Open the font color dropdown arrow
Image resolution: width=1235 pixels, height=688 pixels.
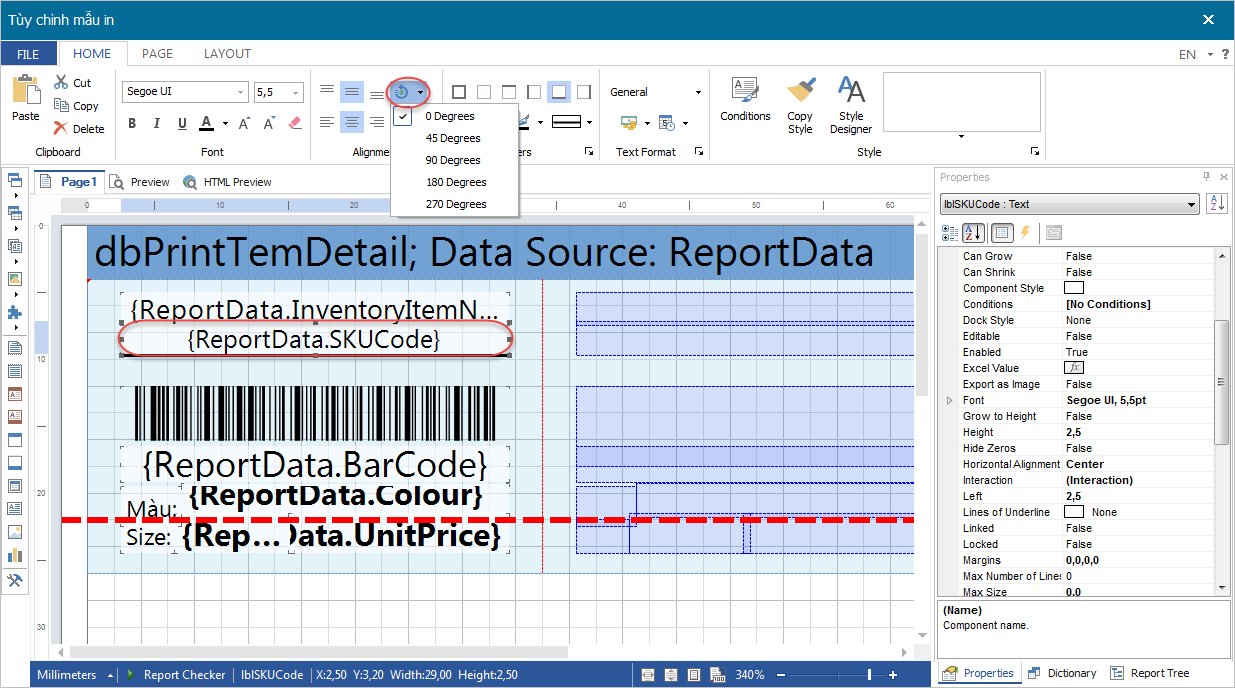tap(225, 124)
